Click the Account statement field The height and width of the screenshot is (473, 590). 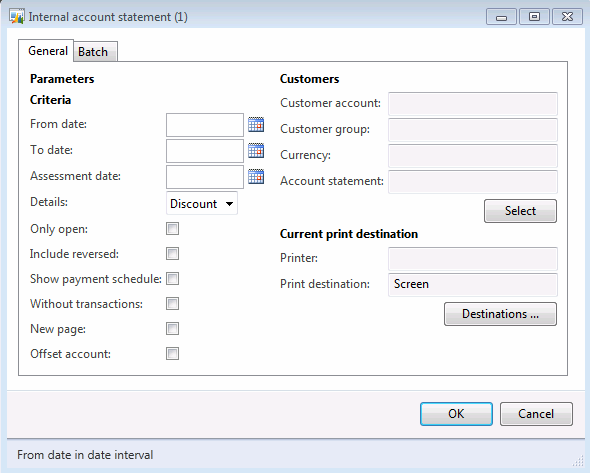pyautogui.click(x=473, y=181)
